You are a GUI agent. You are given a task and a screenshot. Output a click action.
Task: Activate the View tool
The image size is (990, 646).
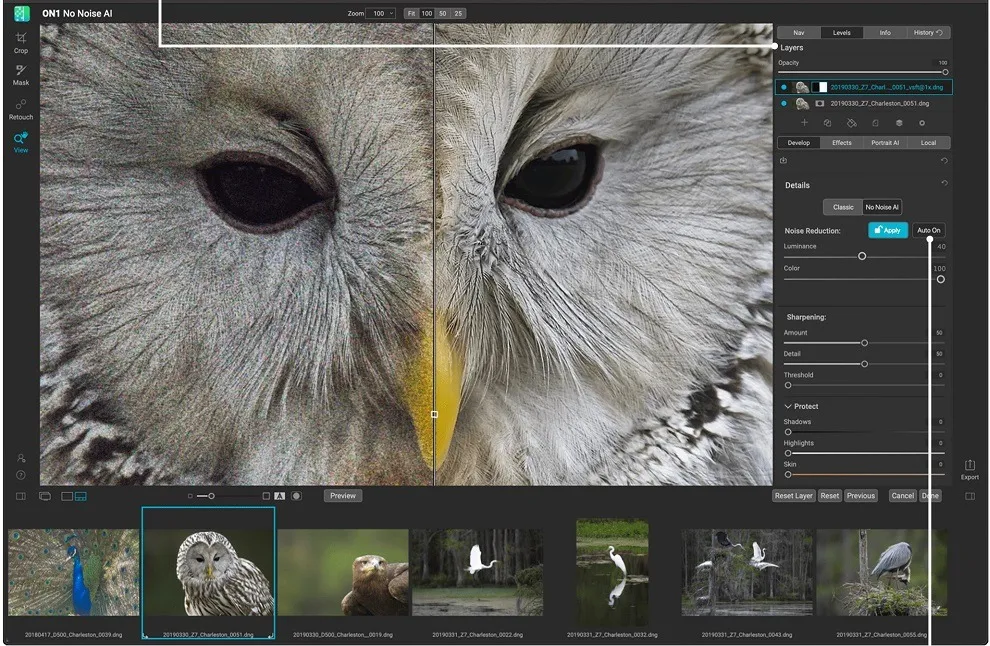(21, 142)
